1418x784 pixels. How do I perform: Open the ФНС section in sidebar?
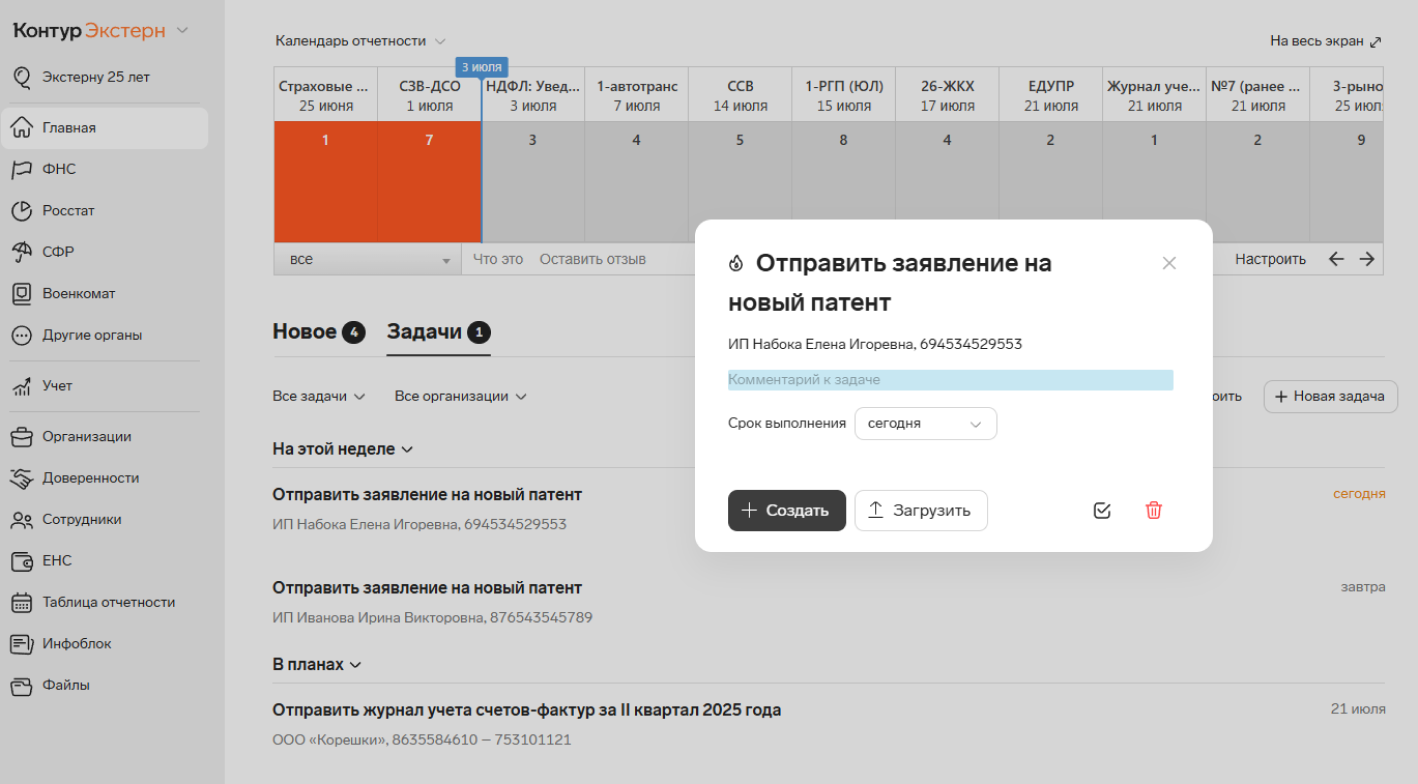[58, 169]
